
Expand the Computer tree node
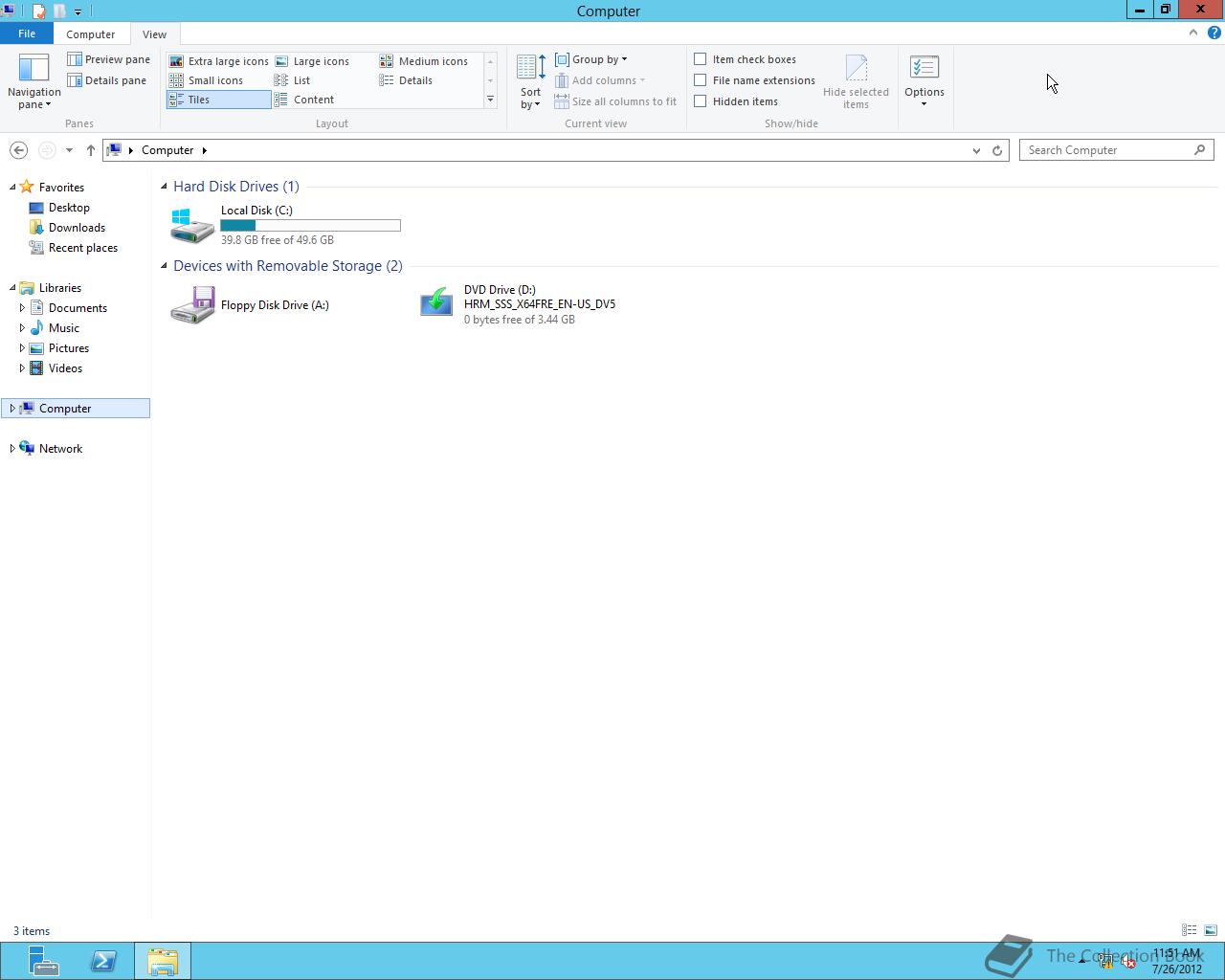point(12,409)
